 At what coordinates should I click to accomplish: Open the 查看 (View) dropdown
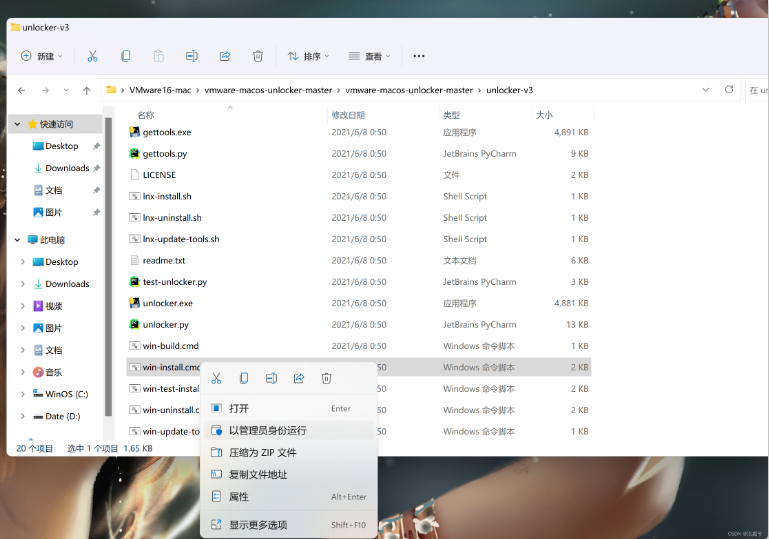(x=370, y=56)
